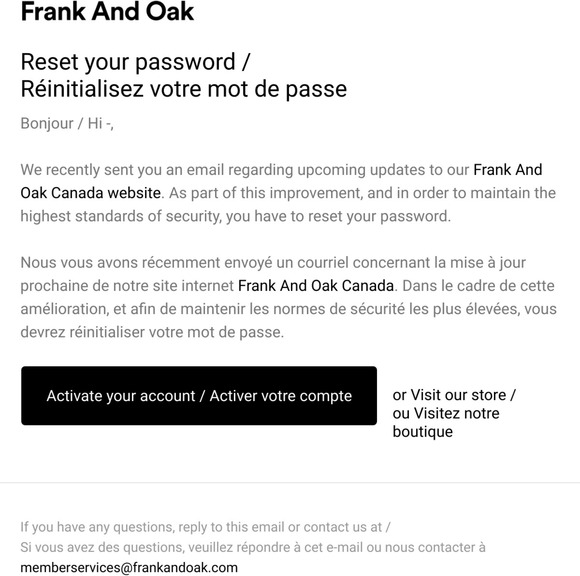580x576 pixels.
Task: Click the Frank And Oak logo heading
Action: (107, 11)
